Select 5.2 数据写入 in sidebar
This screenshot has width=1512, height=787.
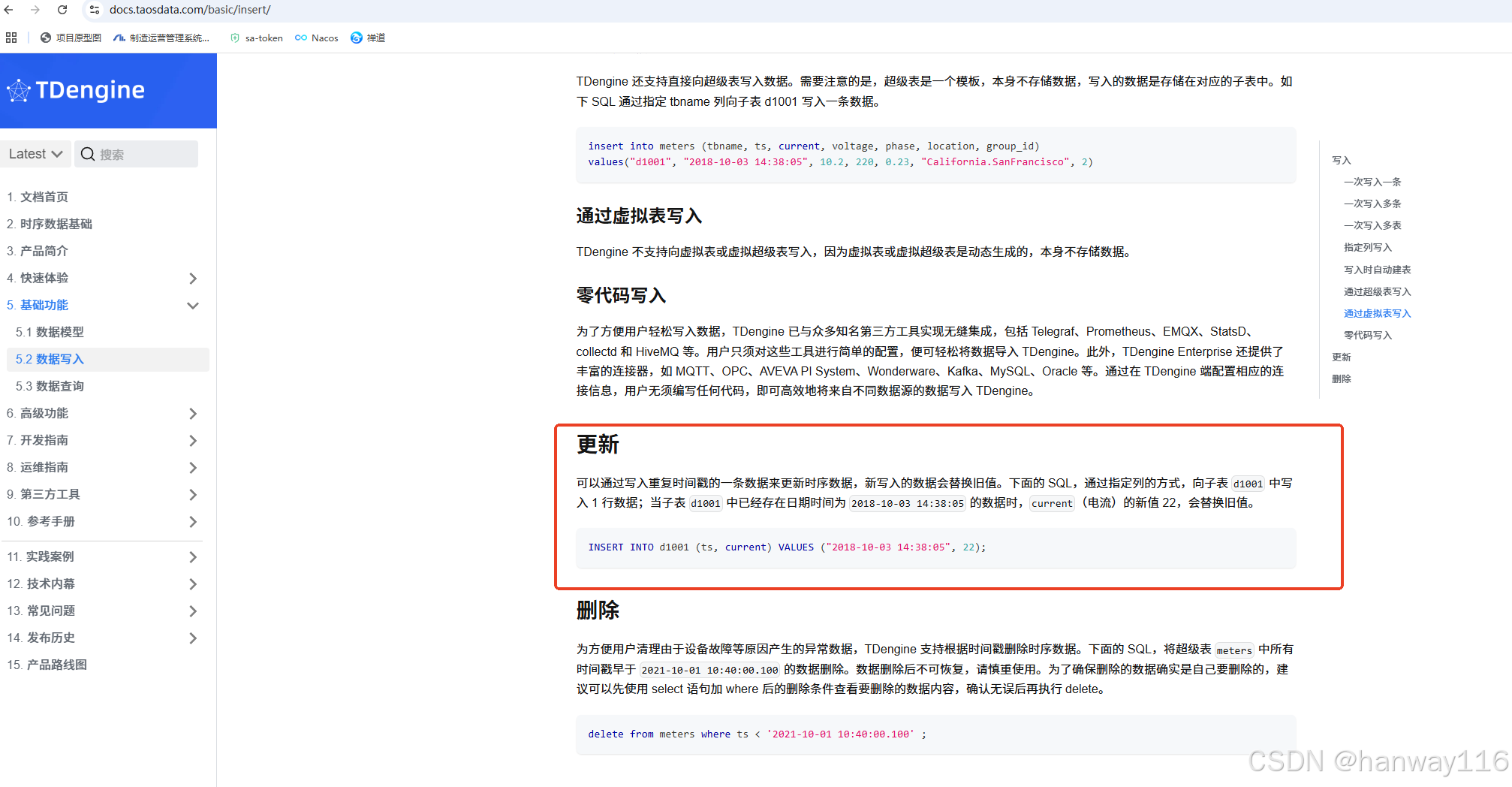click(x=107, y=359)
